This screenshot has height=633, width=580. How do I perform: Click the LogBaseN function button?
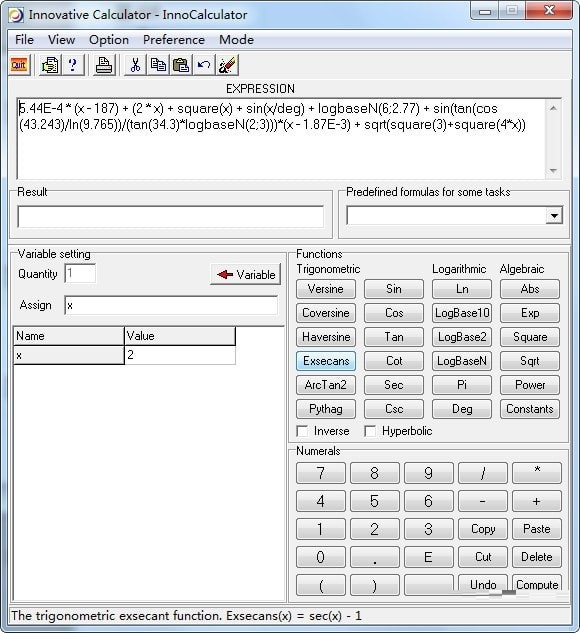(462, 361)
